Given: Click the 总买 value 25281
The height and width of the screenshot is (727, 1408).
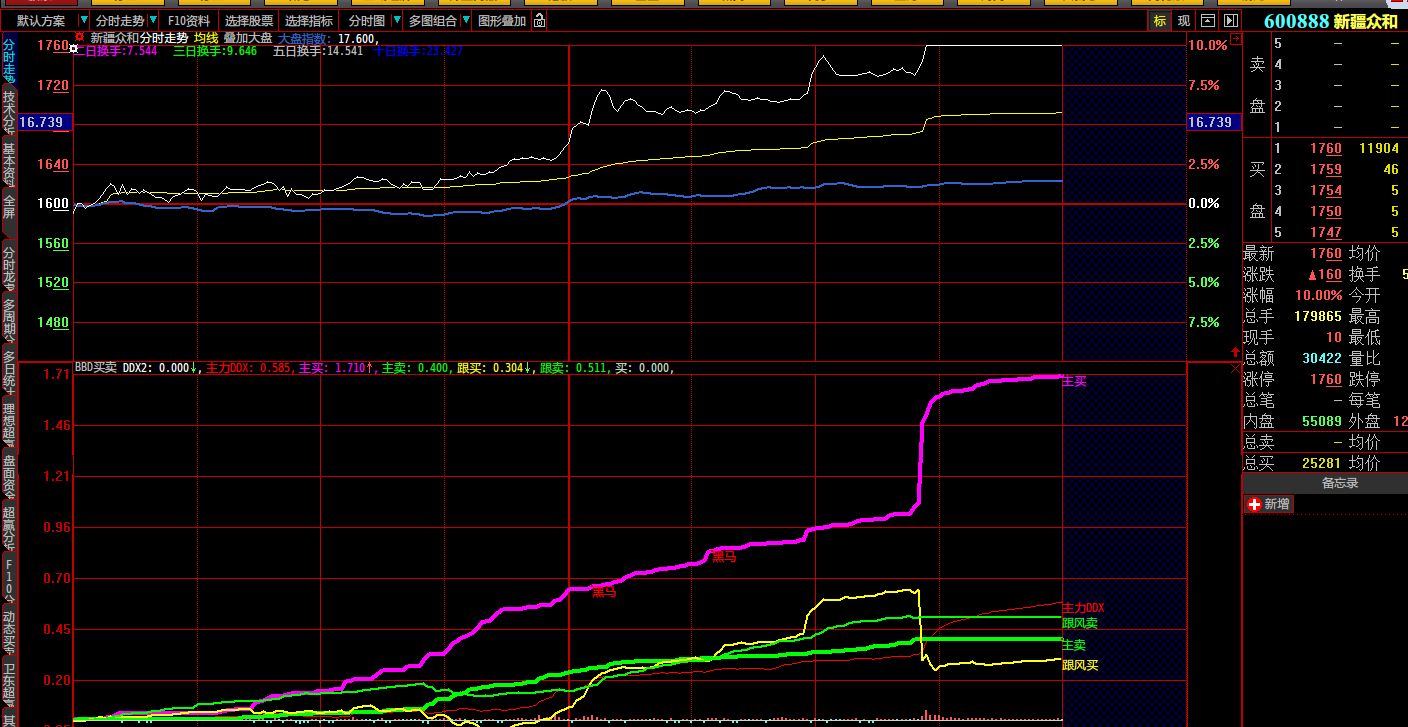Looking at the screenshot, I should point(1322,464).
